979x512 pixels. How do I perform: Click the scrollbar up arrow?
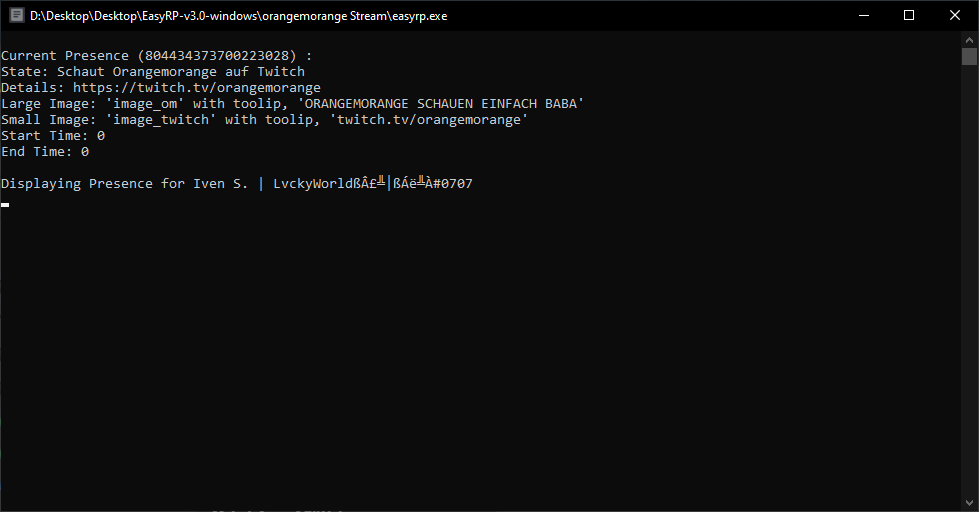(969, 38)
